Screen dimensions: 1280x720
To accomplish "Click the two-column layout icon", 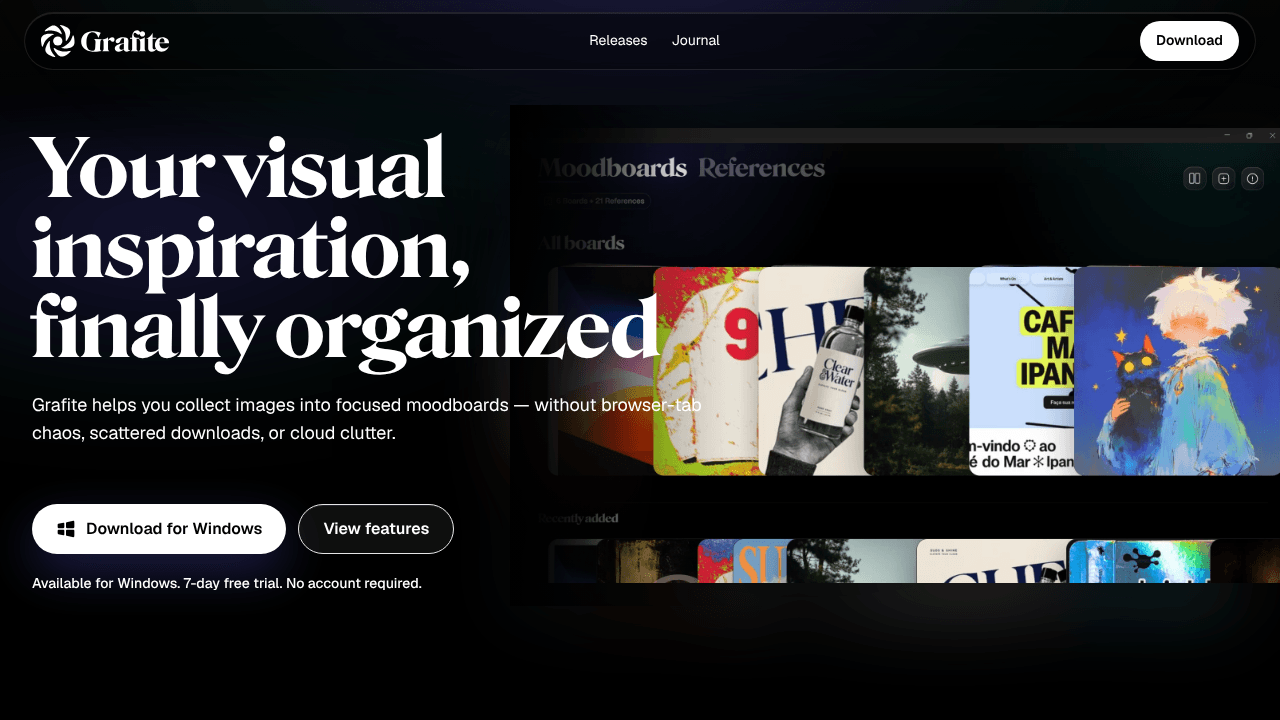I will coord(1194,179).
